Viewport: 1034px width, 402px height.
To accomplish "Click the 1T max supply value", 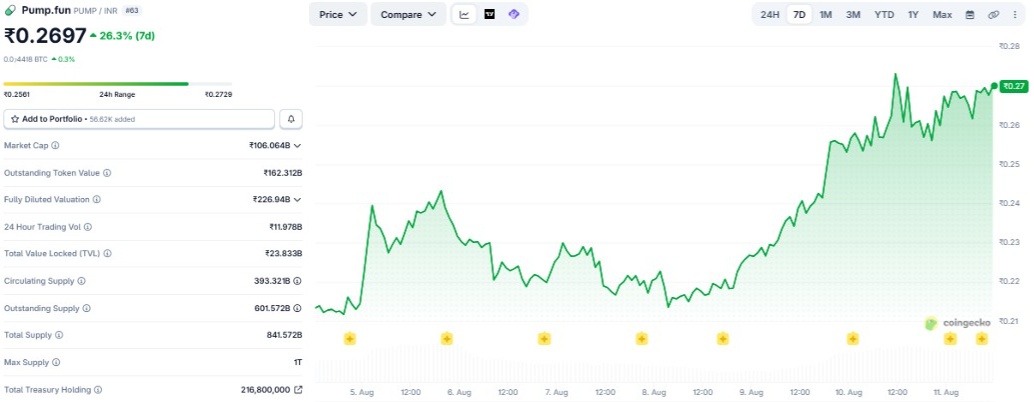I will click(298, 362).
